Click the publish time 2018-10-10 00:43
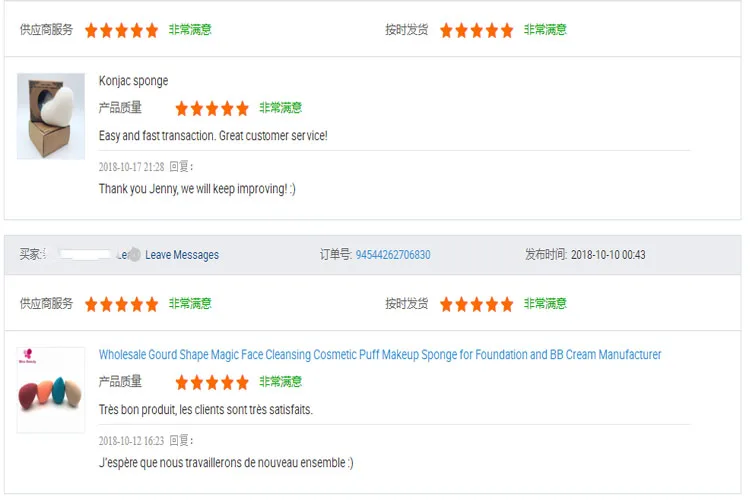750x500 pixels. pos(608,255)
